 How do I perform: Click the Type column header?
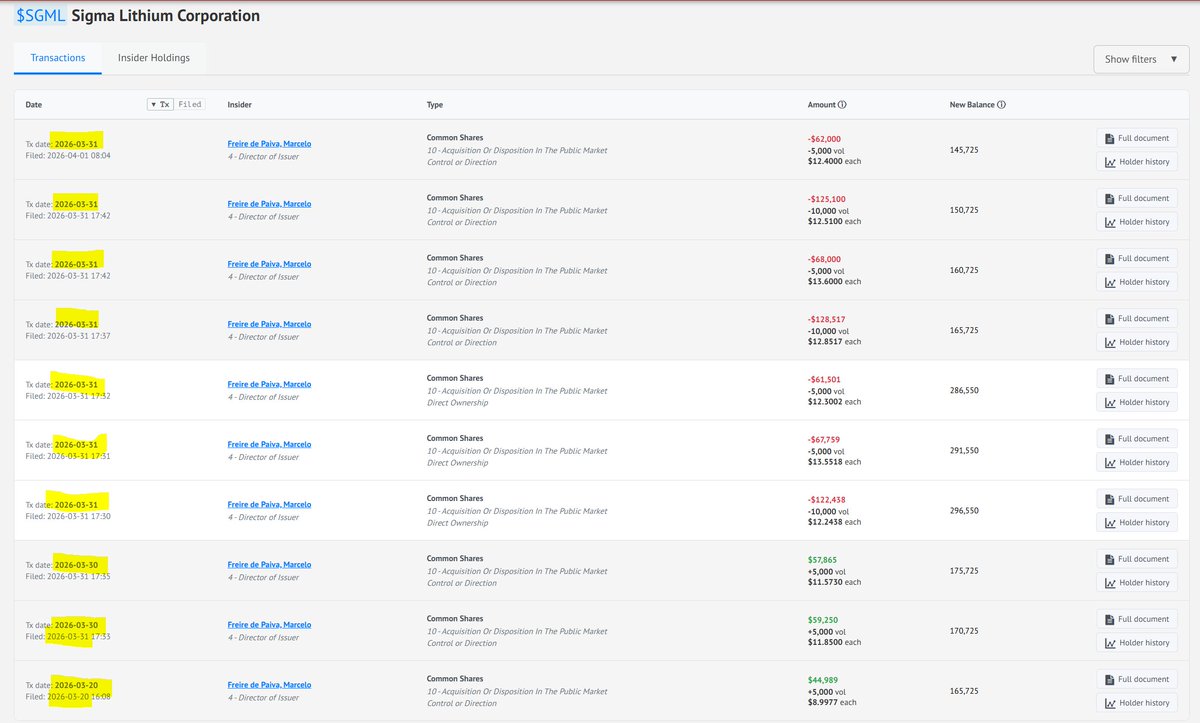[435, 104]
